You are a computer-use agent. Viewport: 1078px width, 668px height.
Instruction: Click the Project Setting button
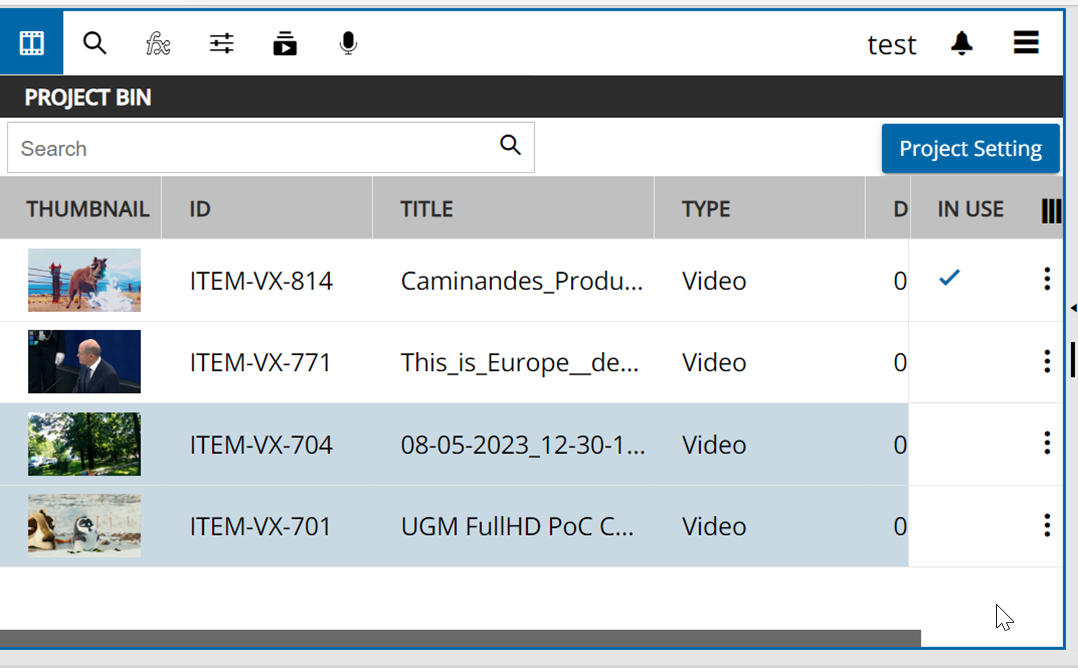[969, 147]
